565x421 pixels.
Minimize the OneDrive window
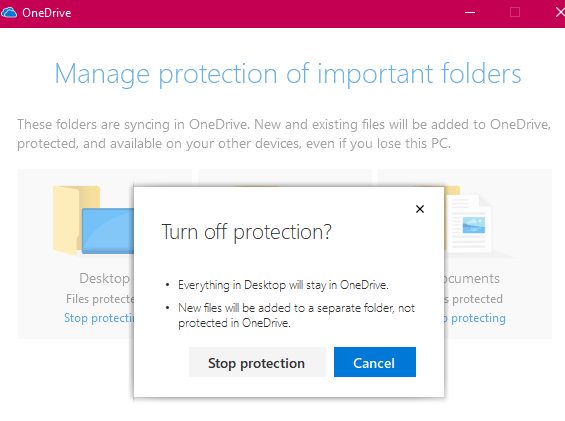coord(470,13)
